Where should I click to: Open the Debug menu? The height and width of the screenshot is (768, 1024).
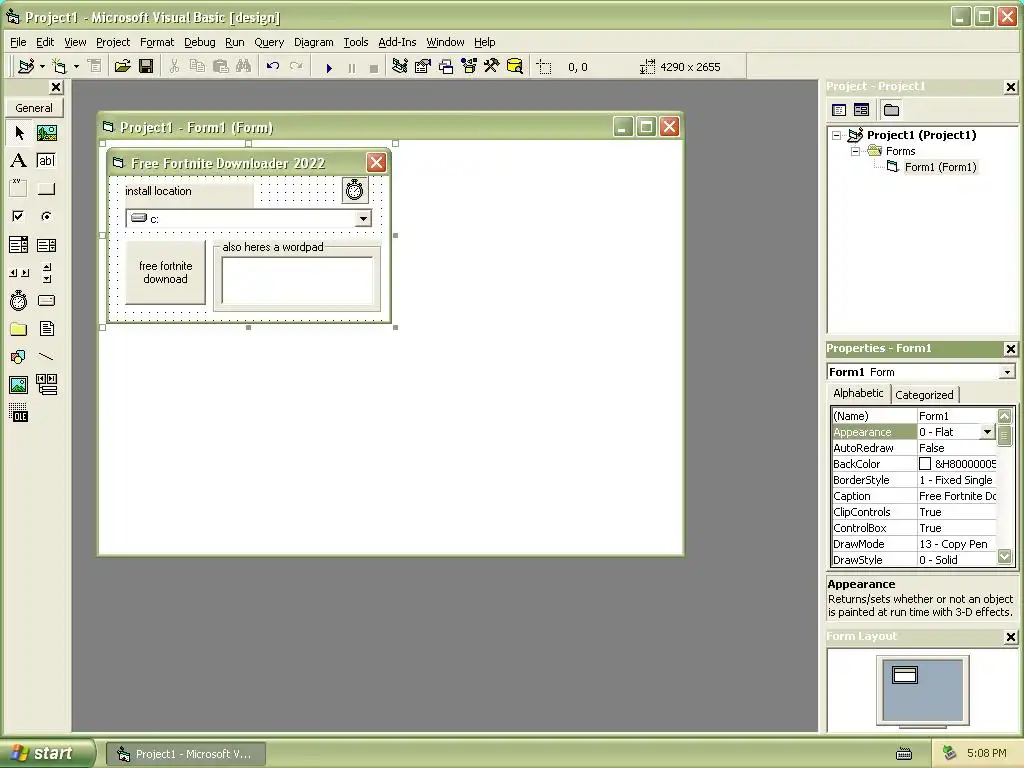click(200, 42)
